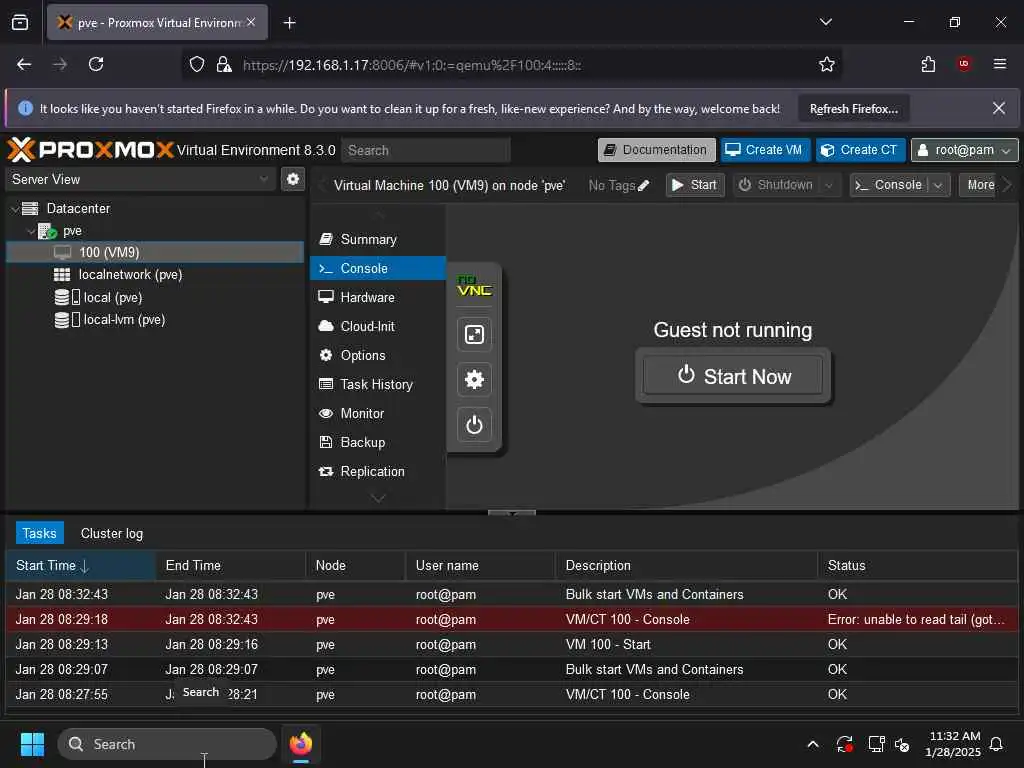Collapse the bottom log panel handle
The image size is (1024, 768).
[x=512, y=513]
